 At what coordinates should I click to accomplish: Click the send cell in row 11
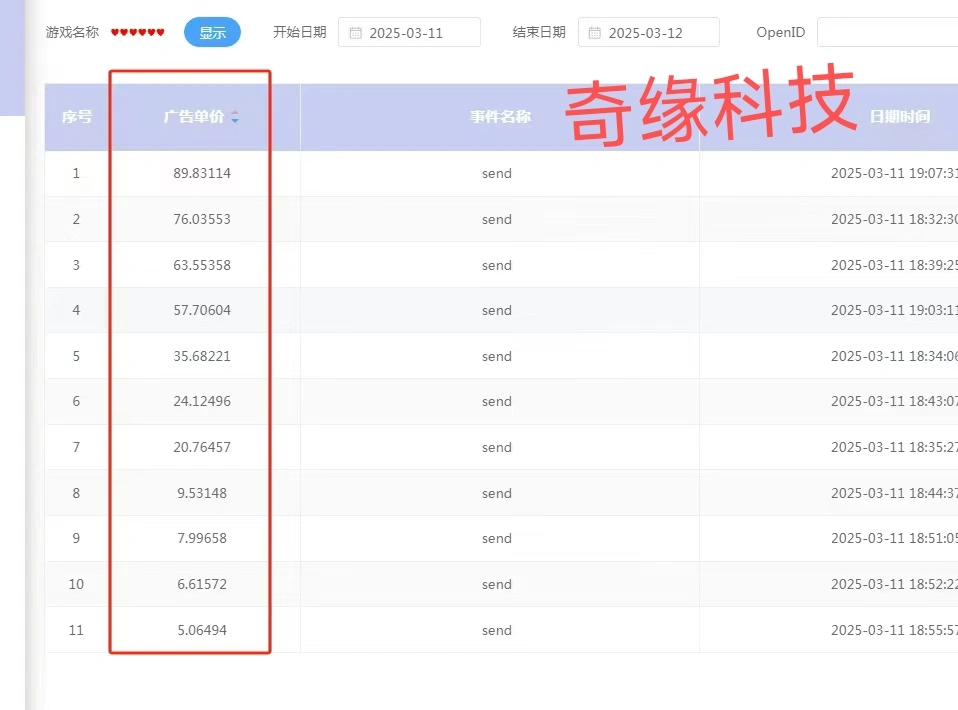tap(497, 630)
